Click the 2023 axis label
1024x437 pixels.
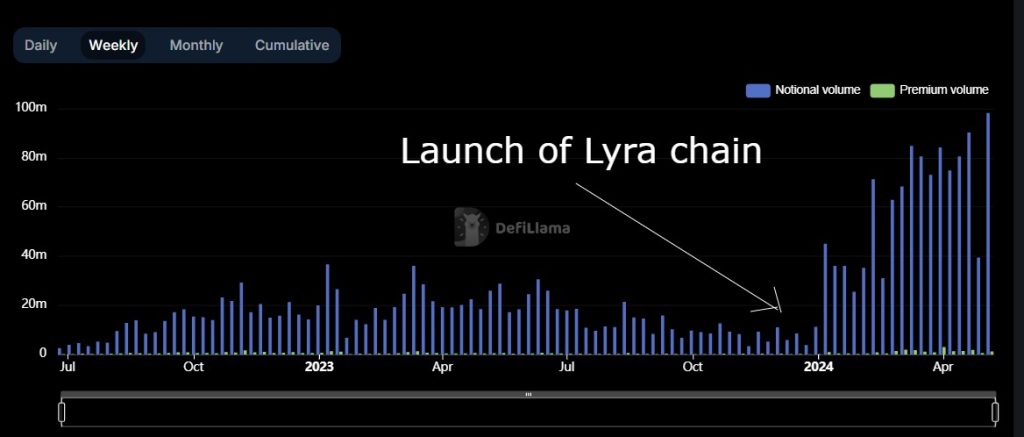point(319,367)
